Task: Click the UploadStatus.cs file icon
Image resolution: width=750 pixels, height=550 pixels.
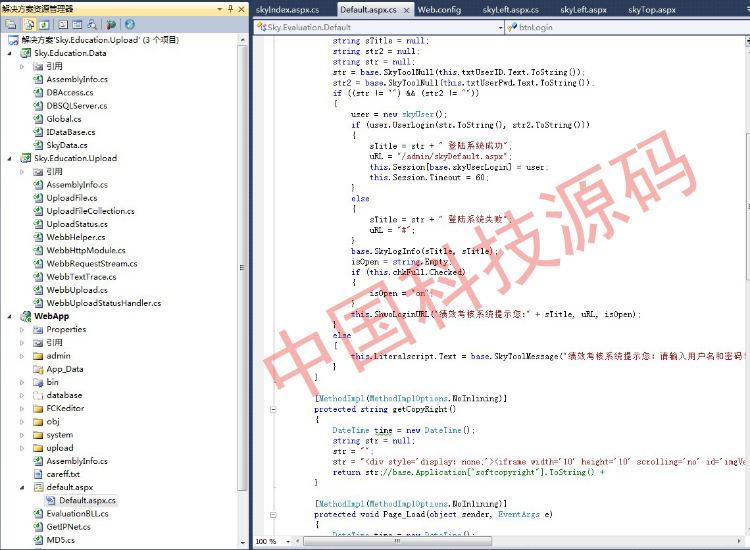Action: point(38,224)
